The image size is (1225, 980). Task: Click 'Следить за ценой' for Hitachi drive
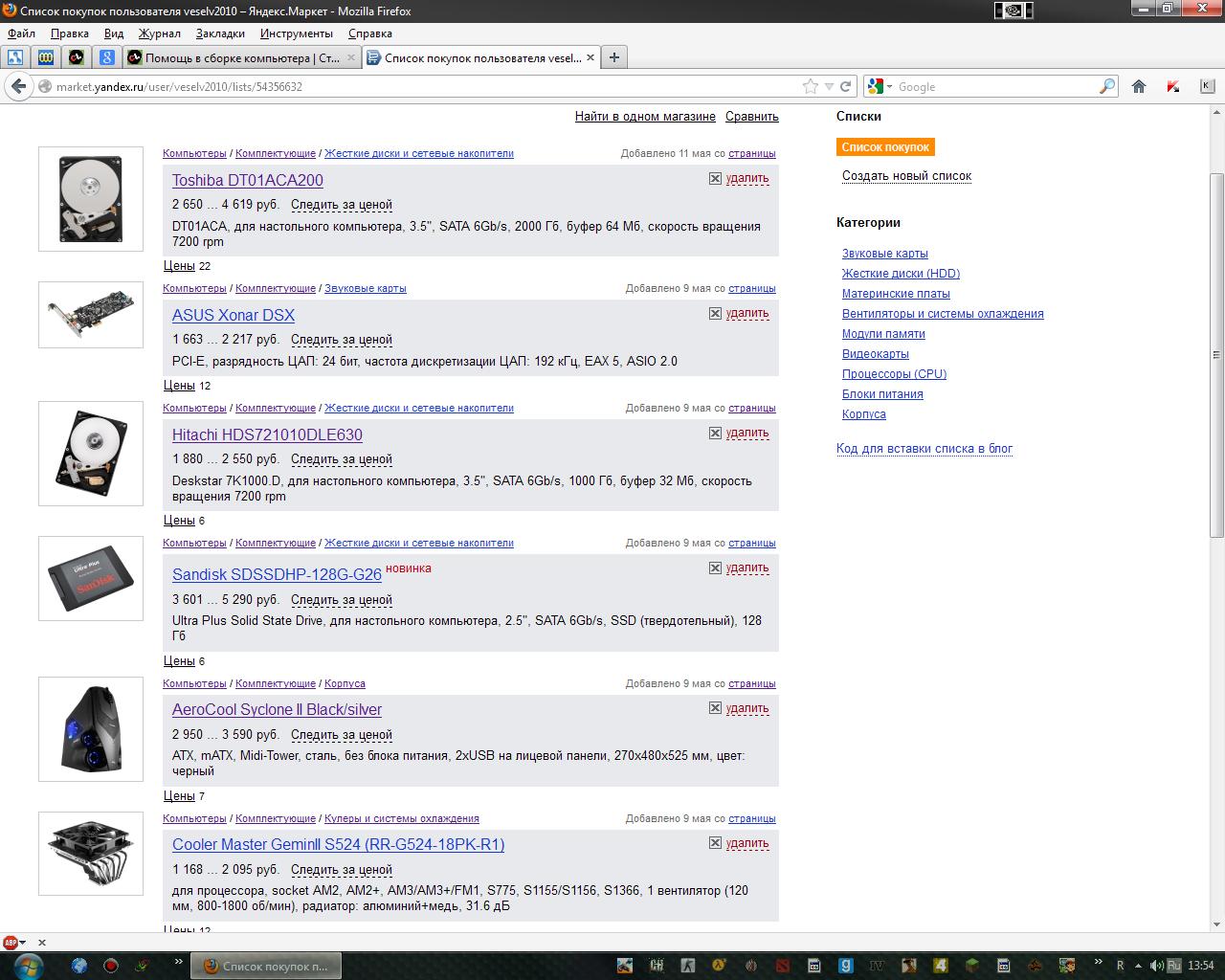(x=342, y=459)
